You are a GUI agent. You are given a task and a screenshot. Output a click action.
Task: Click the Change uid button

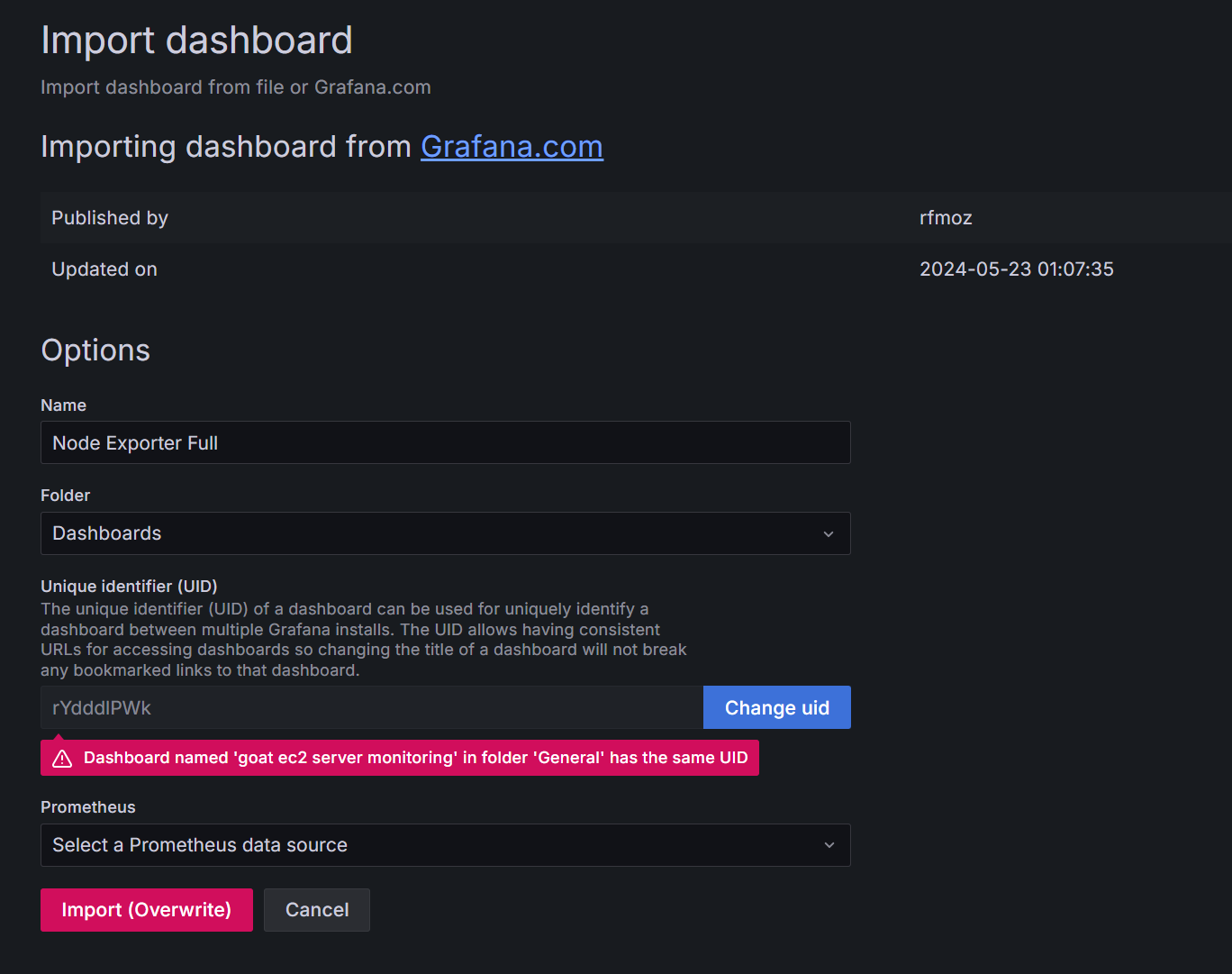tap(777, 707)
